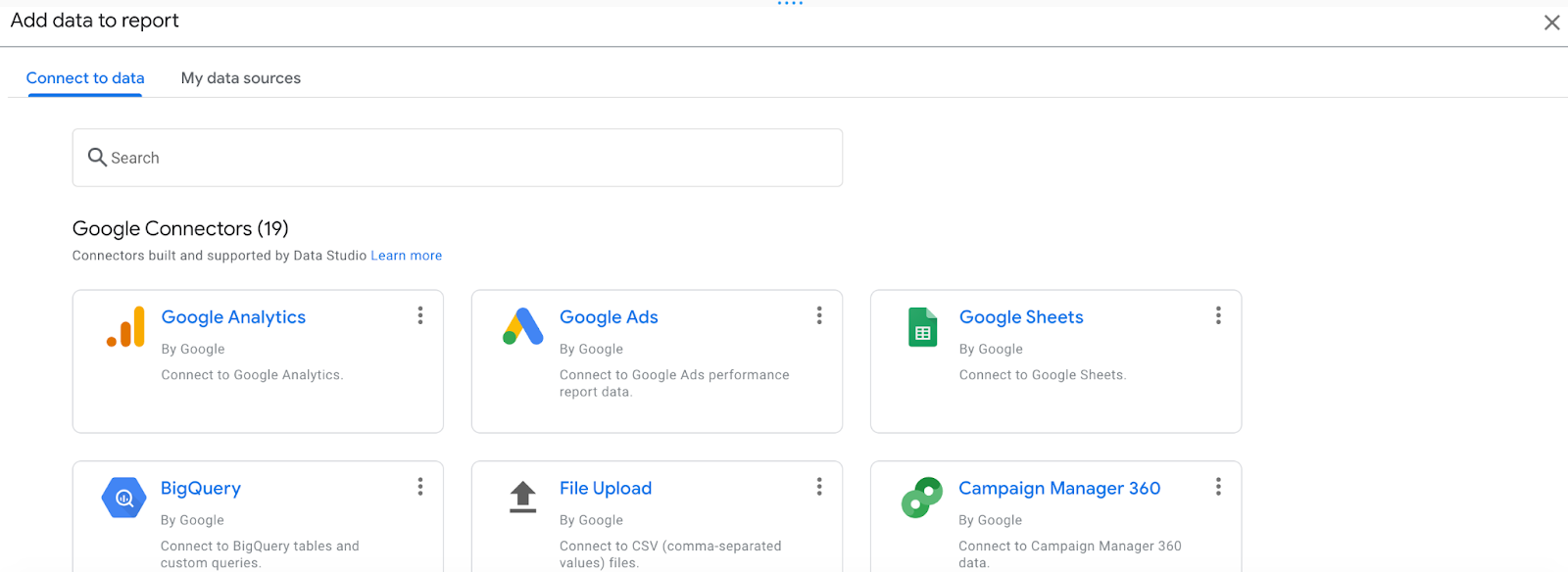The image size is (1568, 572).
Task: Click the magnifying glass search icon
Action: pyautogui.click(x=97, y=157)
